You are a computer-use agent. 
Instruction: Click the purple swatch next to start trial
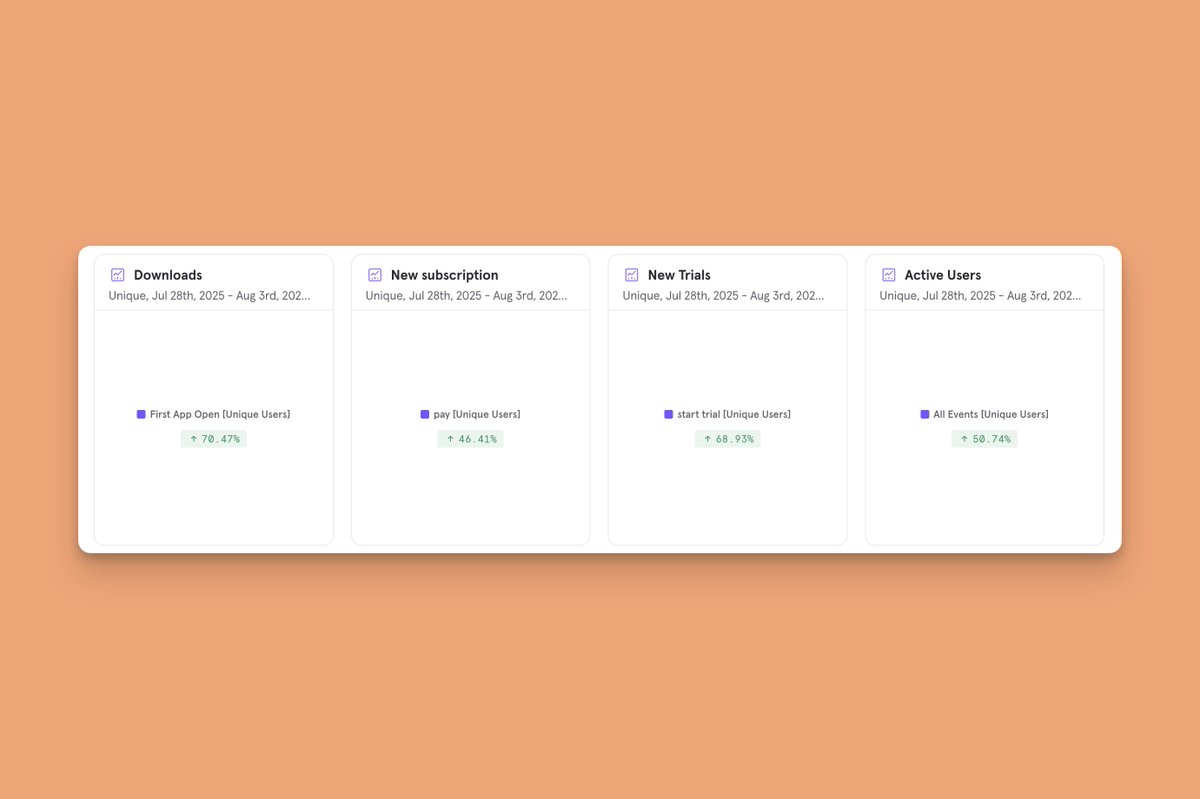point(668,414)
